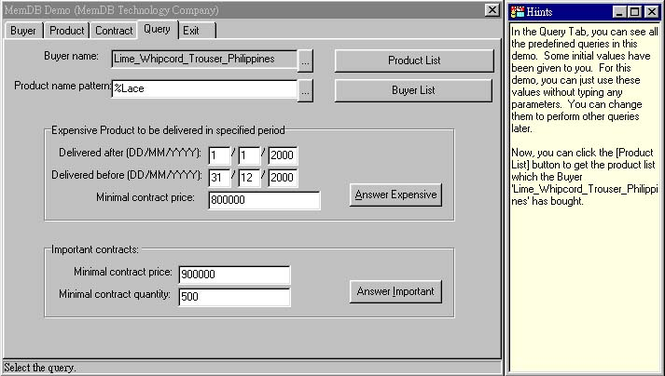This screenshot has width=665, height=376.
Task: Click the 'Important contracts:' group label
Action: [95, 249]
